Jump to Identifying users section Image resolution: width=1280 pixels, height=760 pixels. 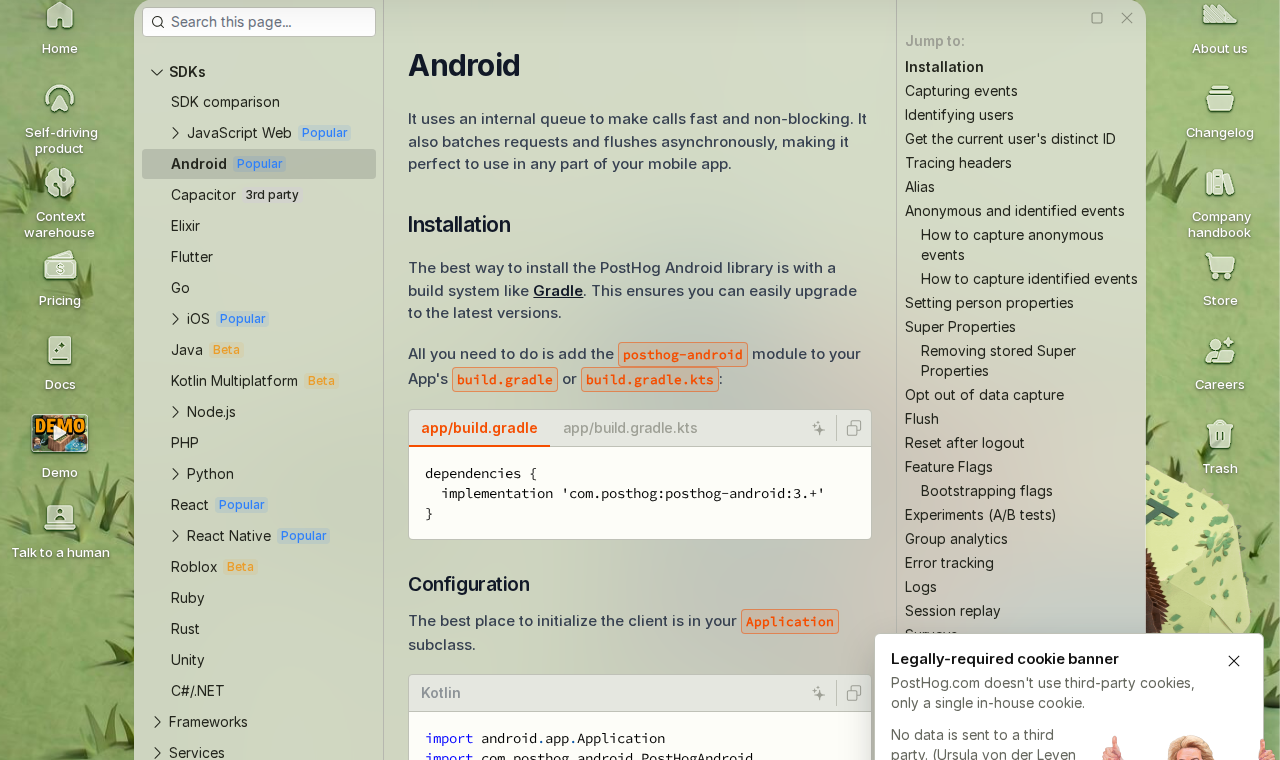[959, 115]
